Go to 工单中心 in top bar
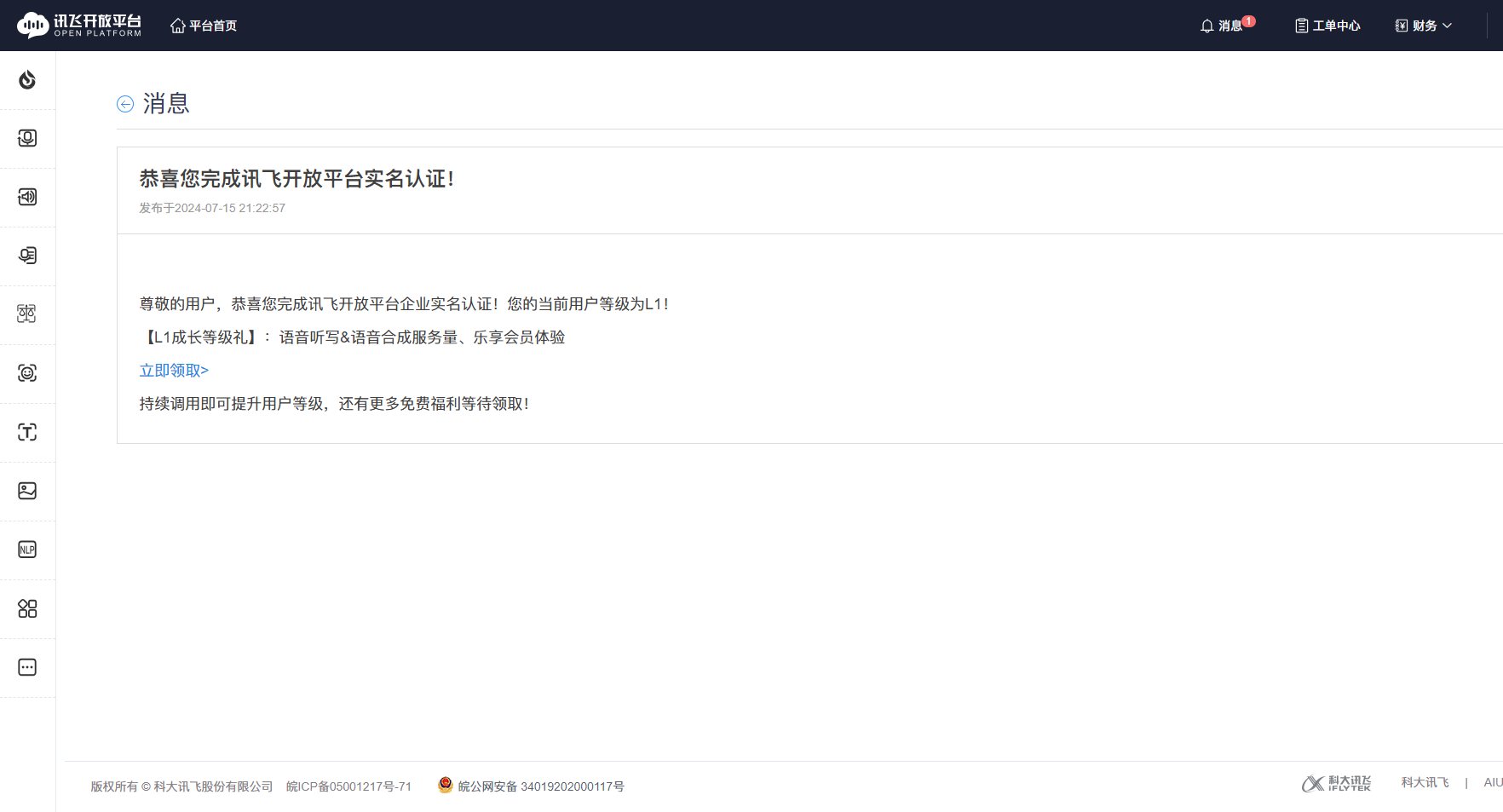Screen dimensions: 1503x812 pyautogui.click(x=1327, y=26)
